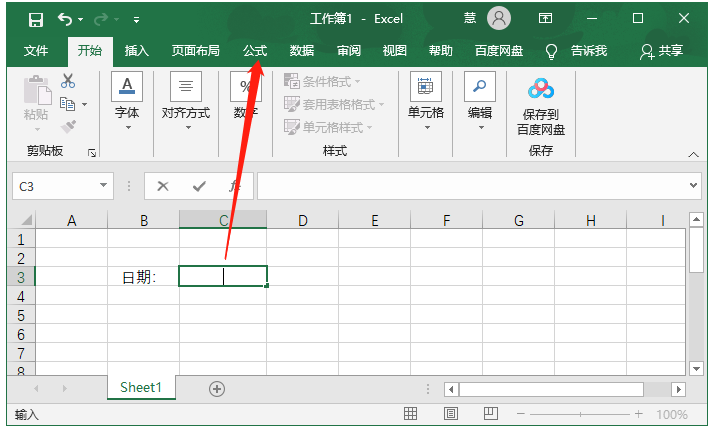Open the 页面布局 tab
This screenshot has height=430, width=716.
[x=195, y=50]
